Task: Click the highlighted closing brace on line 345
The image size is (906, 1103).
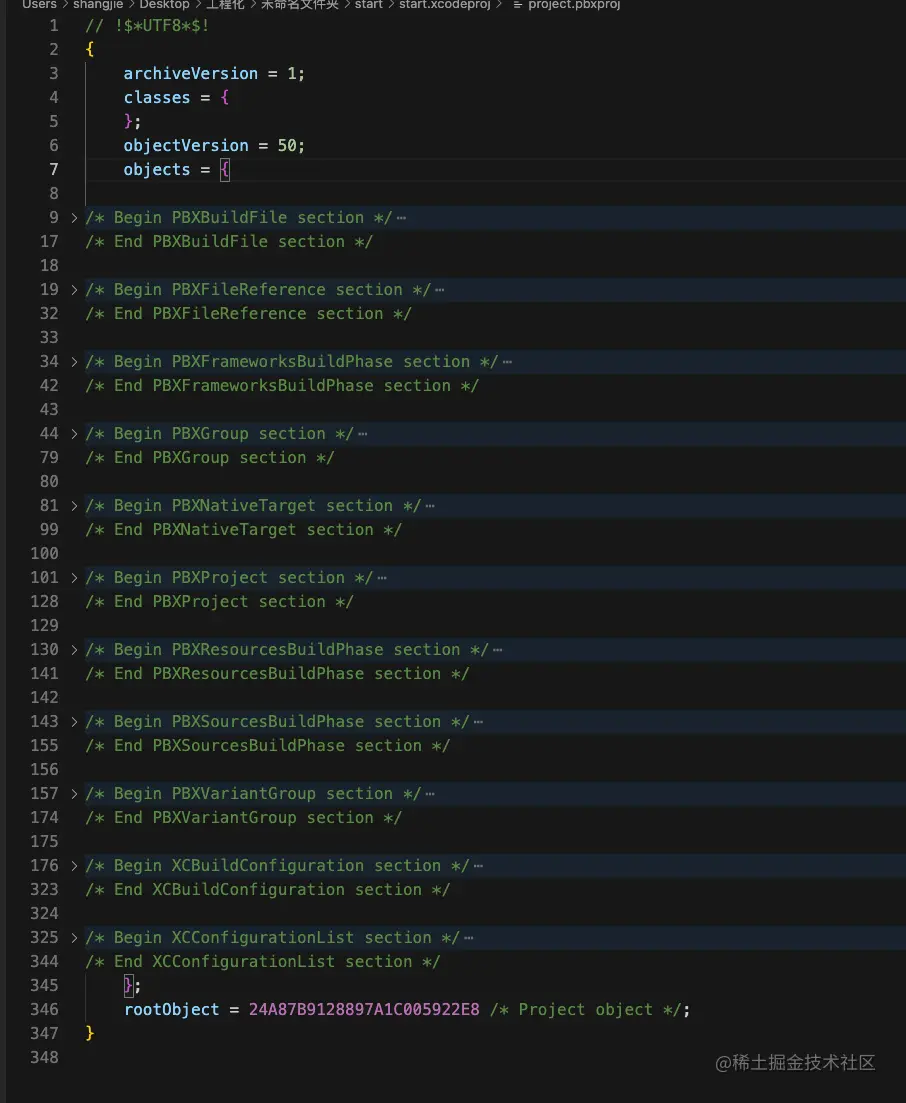Action: [128, 986]
